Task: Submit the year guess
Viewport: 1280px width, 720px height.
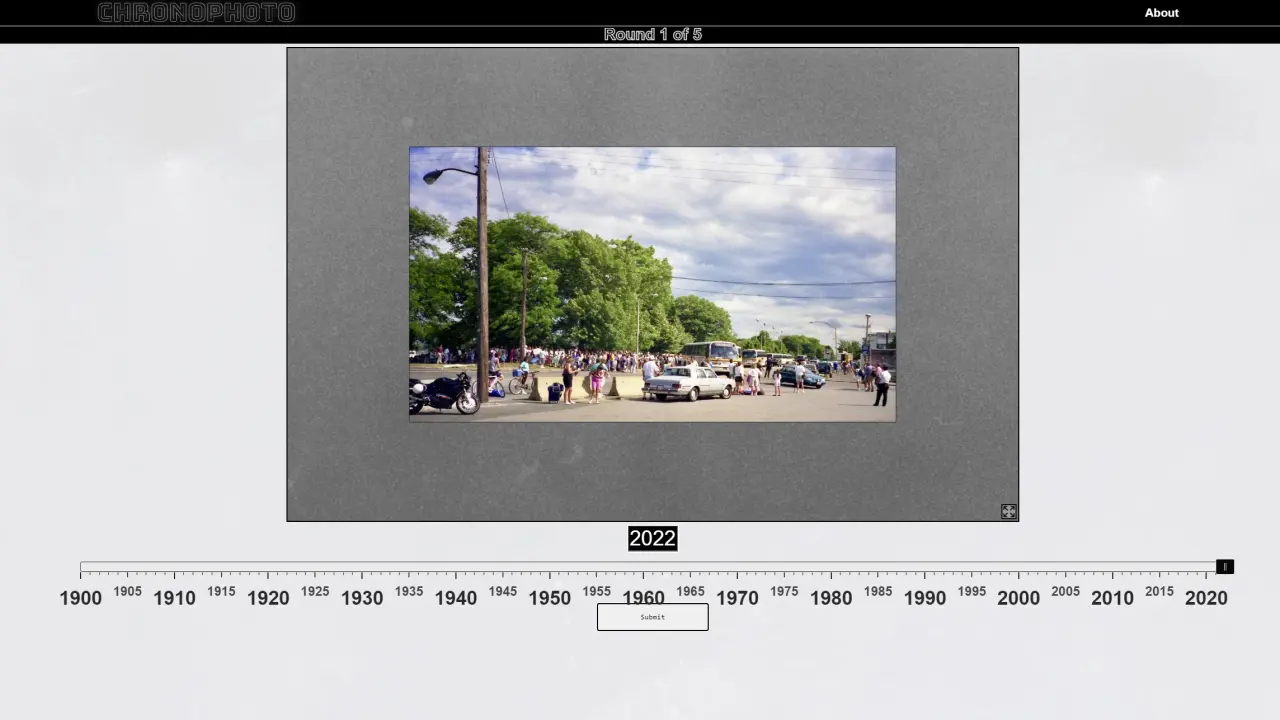Action: [652, 617]
